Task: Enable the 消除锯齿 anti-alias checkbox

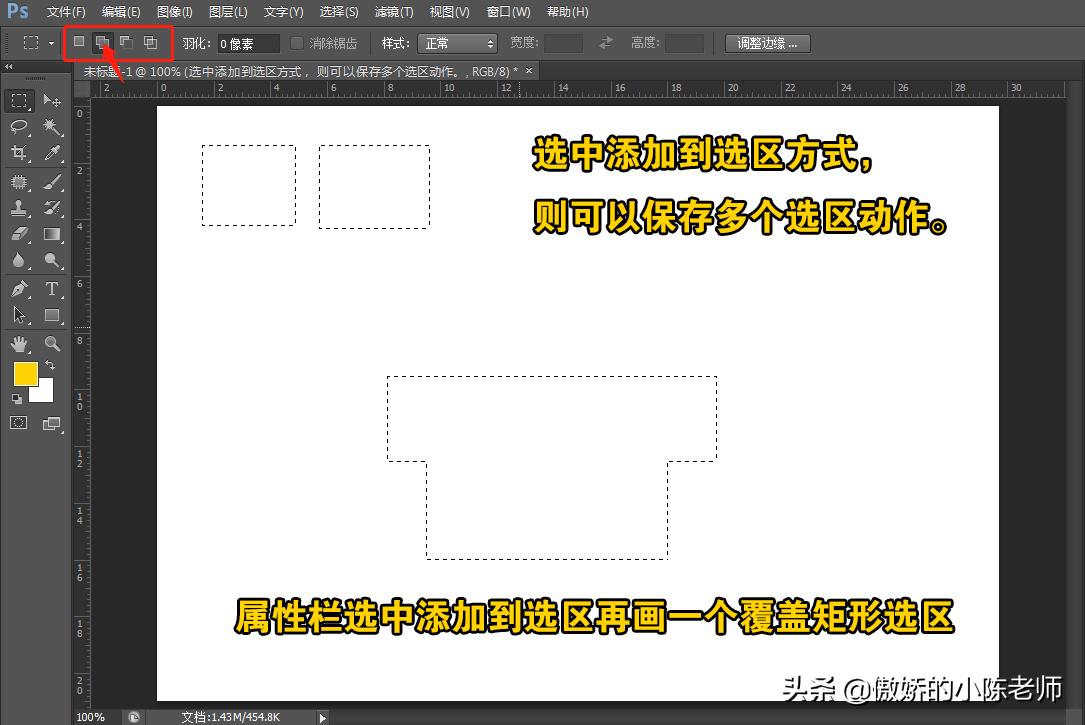Action: click(296, 42)
